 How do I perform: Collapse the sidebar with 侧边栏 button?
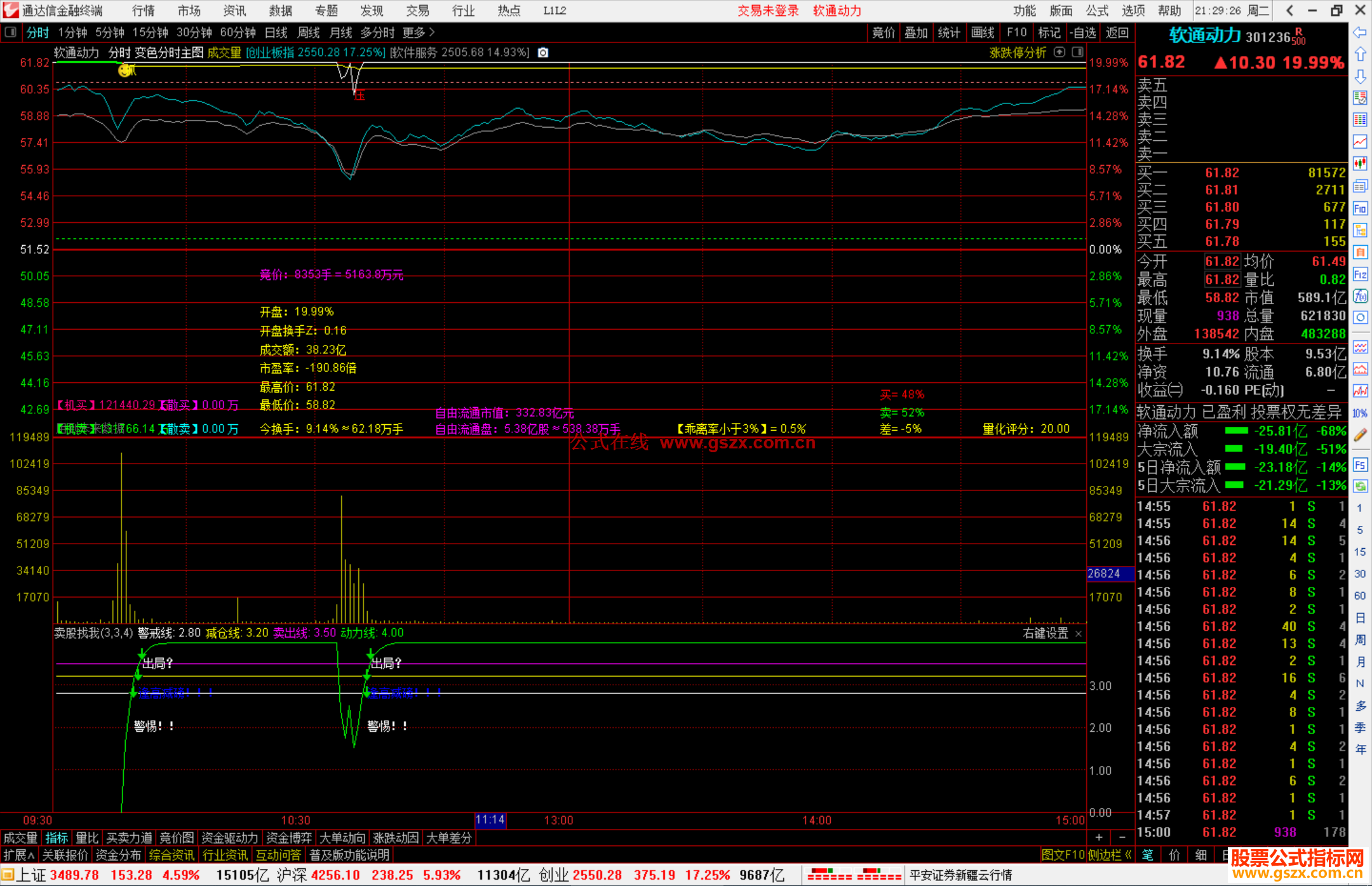point(1111,856)
